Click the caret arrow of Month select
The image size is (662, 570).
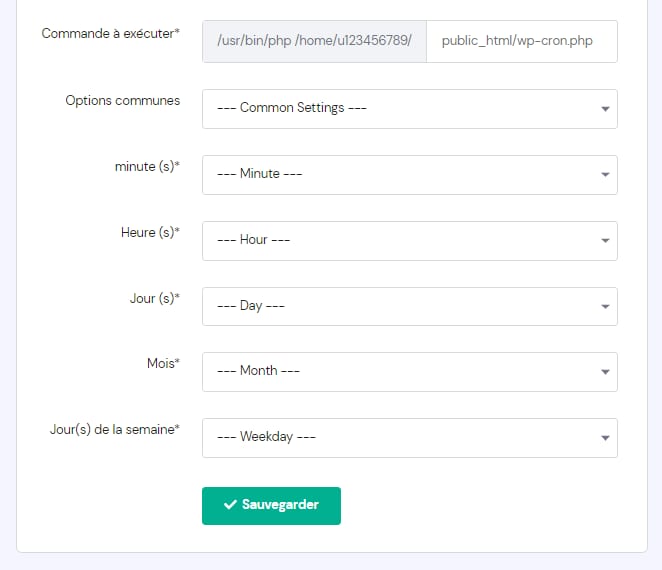[x=606, y=372]
